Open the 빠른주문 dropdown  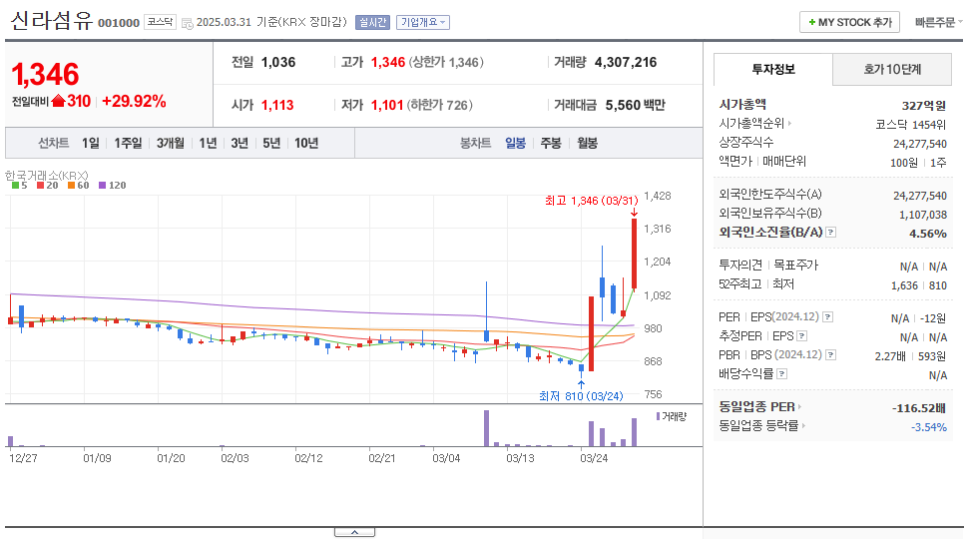[938, 22]
